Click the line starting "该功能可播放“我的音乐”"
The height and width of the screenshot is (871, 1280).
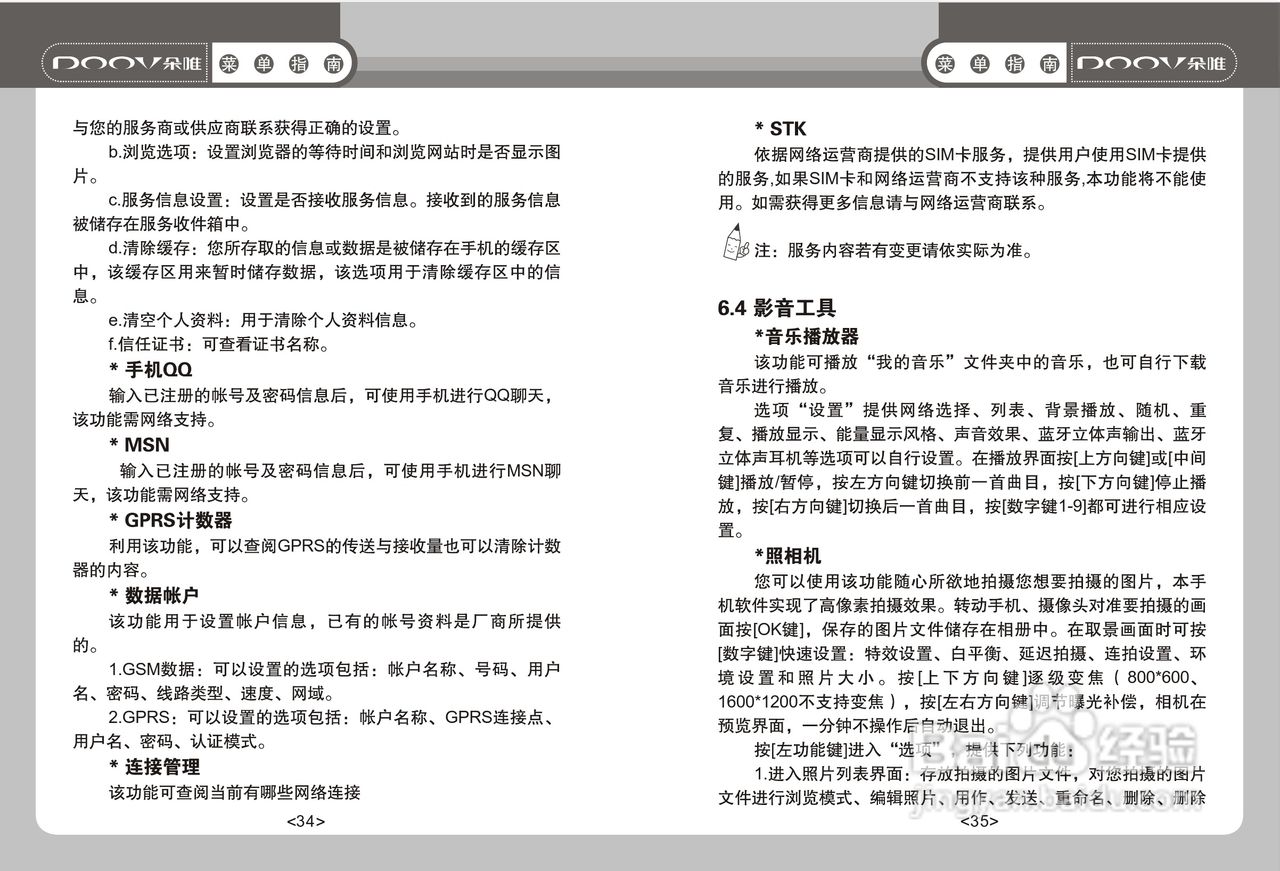[x=980, y=361]
